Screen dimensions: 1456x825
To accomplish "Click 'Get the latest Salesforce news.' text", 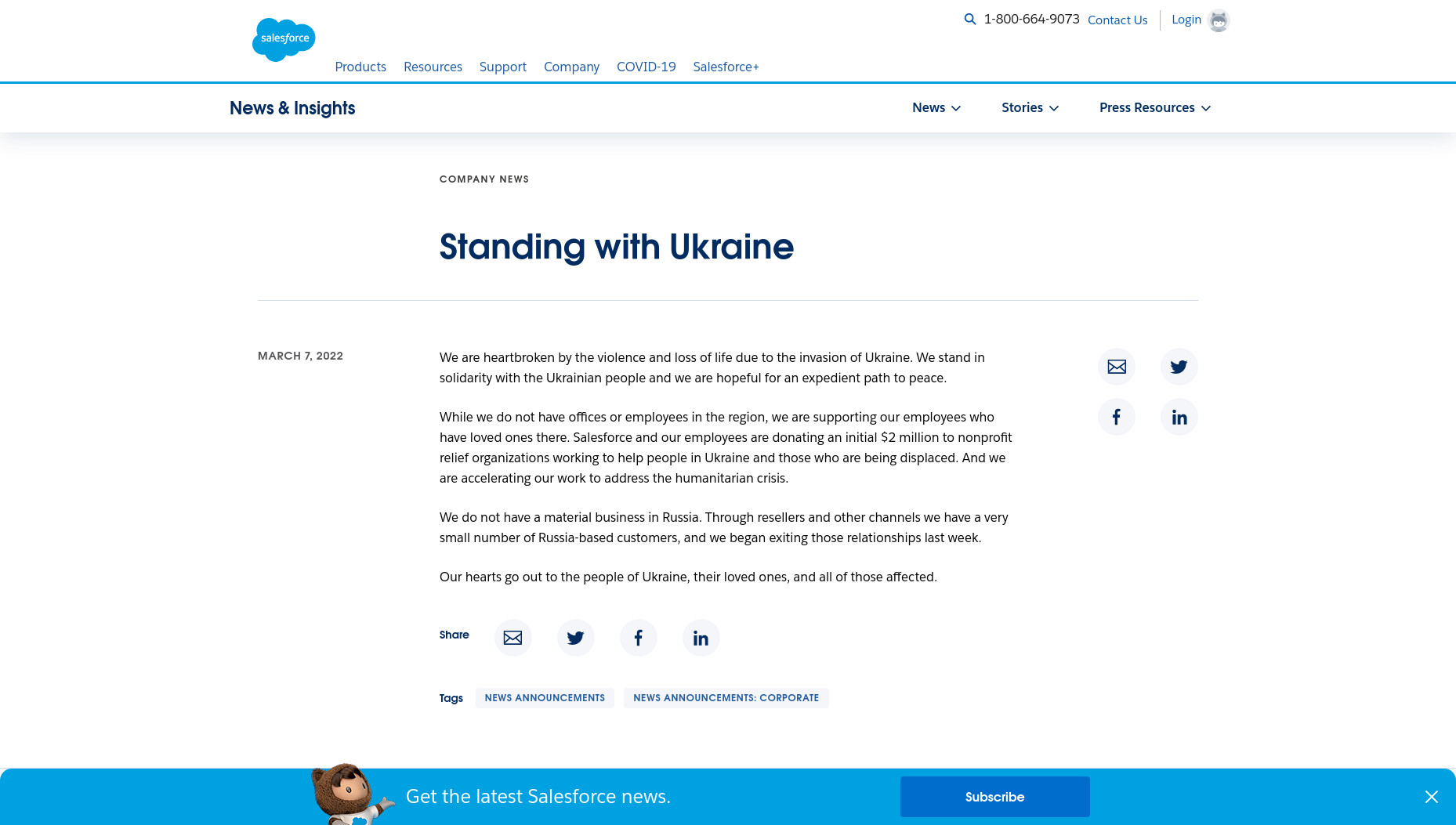I will tap(538, 797).
